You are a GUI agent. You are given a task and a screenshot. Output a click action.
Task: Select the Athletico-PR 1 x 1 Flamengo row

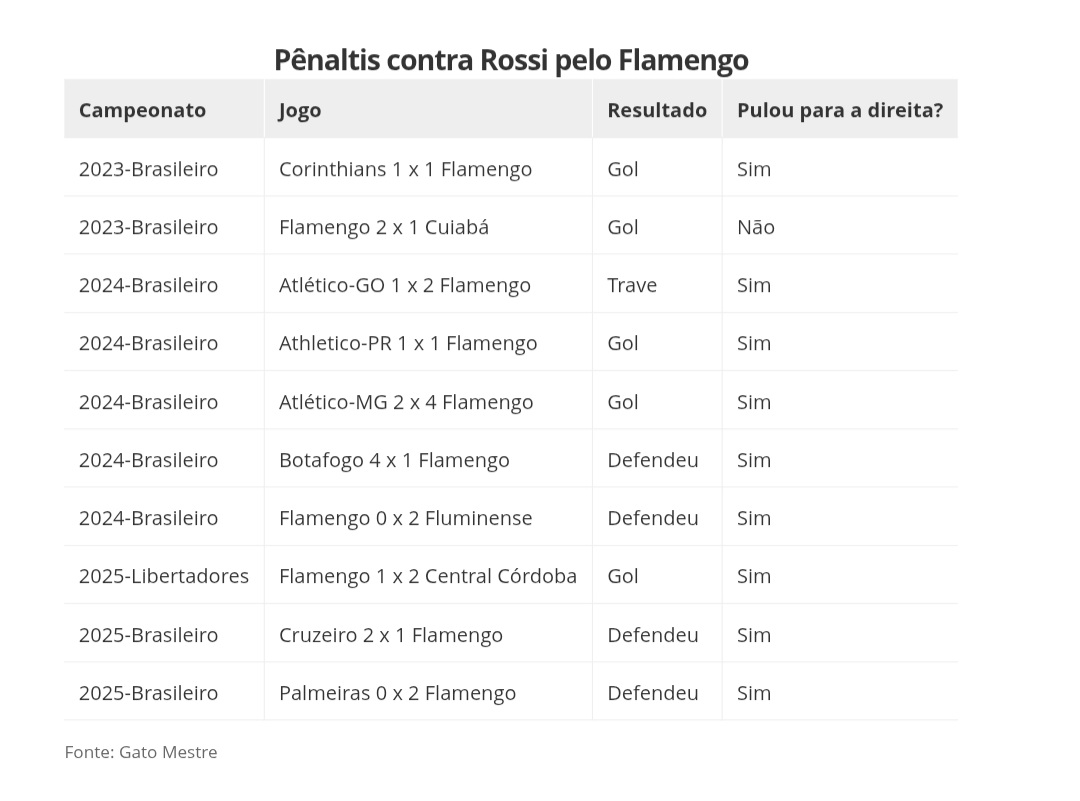click(x=510, y=342)
